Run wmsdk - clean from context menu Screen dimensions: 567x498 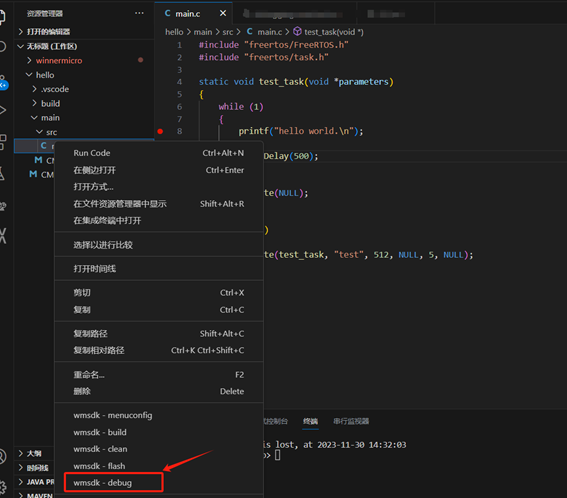tap(158, 449)
